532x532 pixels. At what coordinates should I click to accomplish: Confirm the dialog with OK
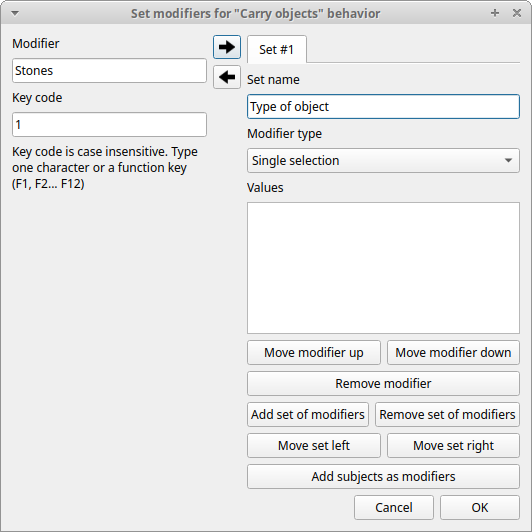[480, 508]
